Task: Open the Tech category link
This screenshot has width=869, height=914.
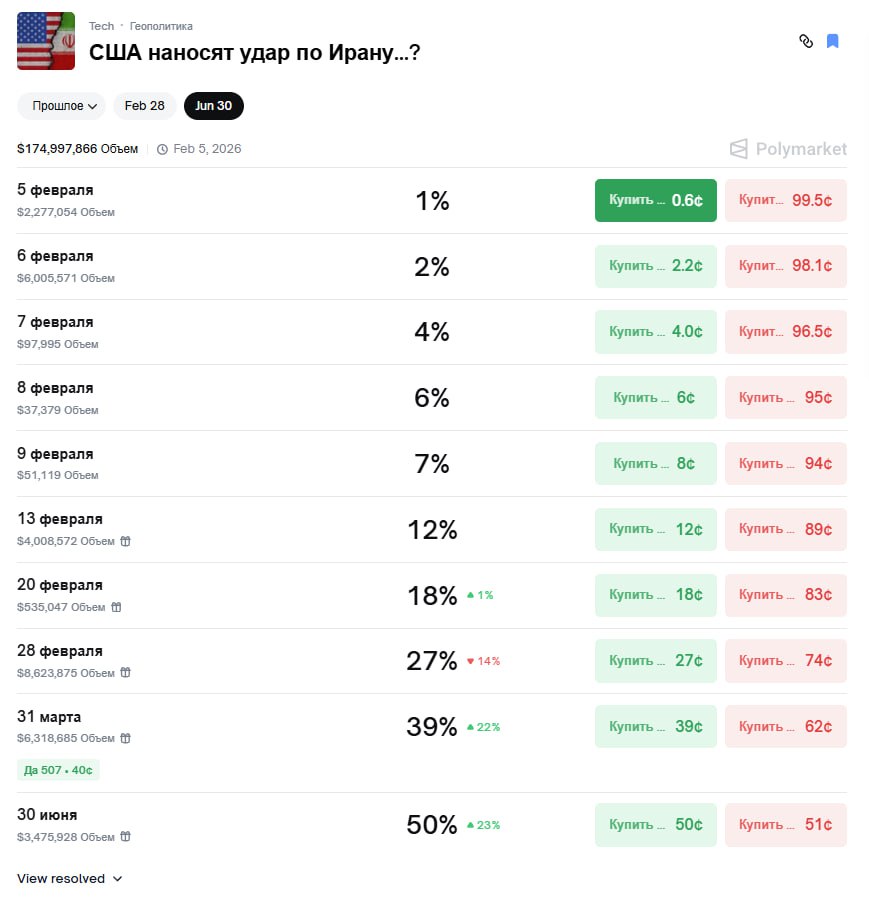Action: pyautogui.click(x=101, y=26)
